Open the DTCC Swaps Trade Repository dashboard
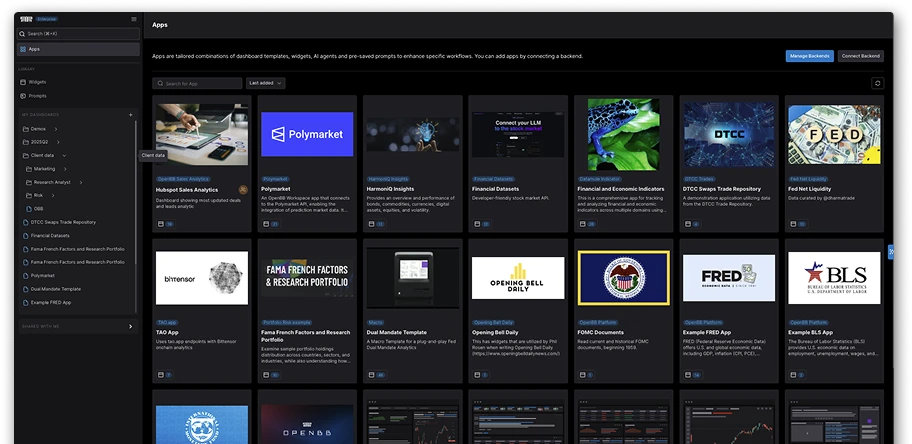 coord(63,222)
